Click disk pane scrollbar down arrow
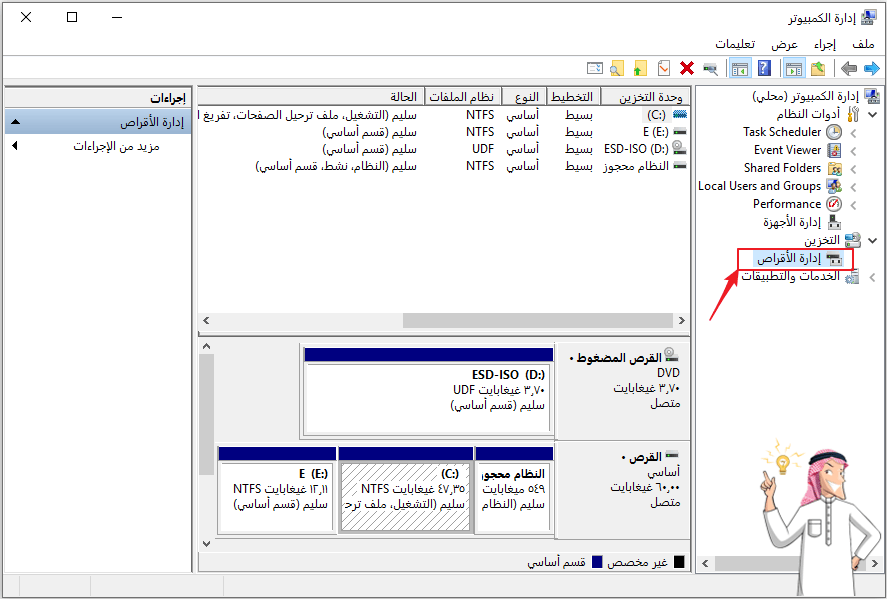The image size is (887, 599). tap(206, 544)
